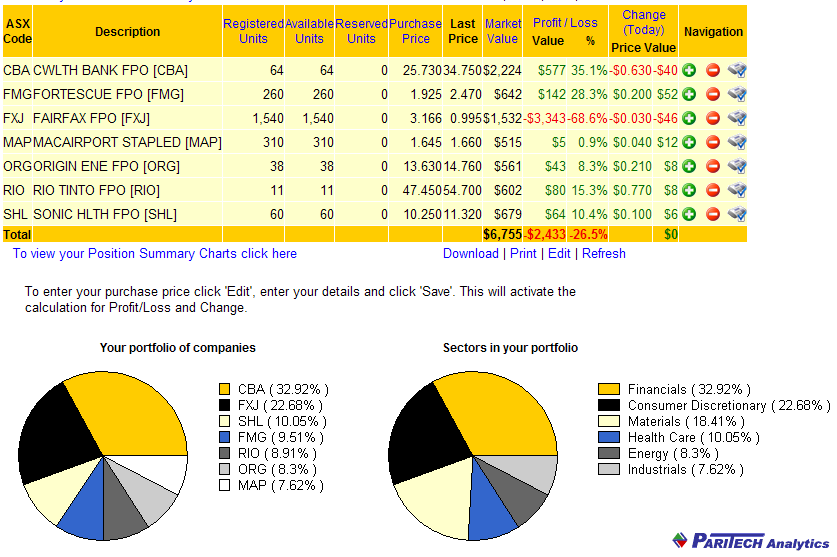
Task: Open the details icon for FXJ row
Action: 737,118
